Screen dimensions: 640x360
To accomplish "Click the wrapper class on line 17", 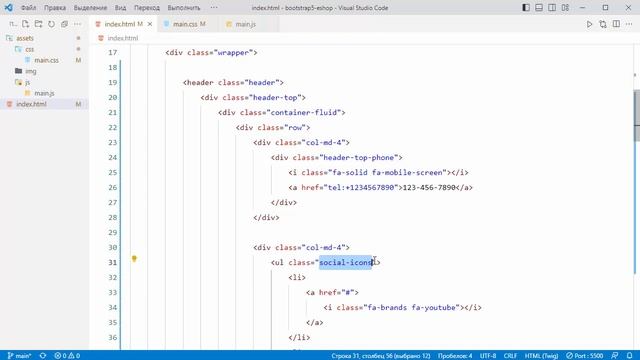I will coord(233,53).
